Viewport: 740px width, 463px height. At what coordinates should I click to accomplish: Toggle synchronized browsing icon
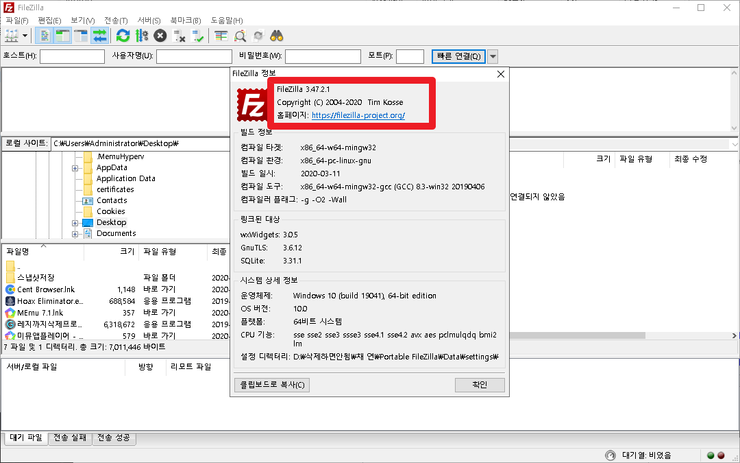tap(258, 36)
